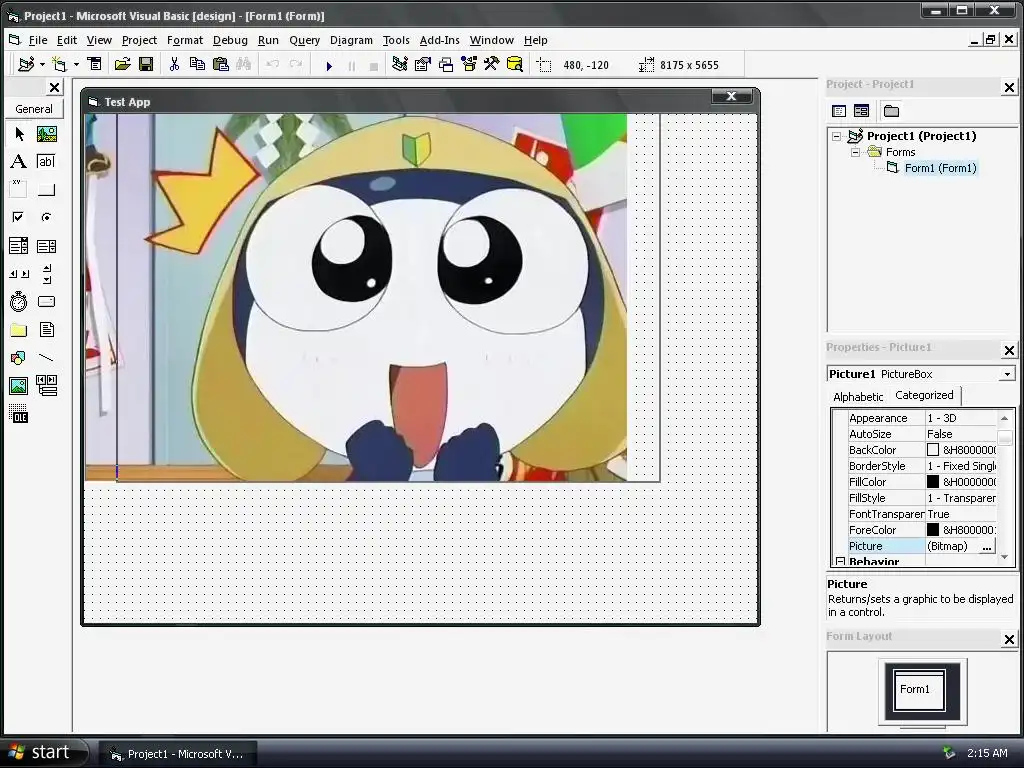Screen dimensions: 1024x768
Task: Open Add Form dropdown arrow
Action: [x=76, y=65]
